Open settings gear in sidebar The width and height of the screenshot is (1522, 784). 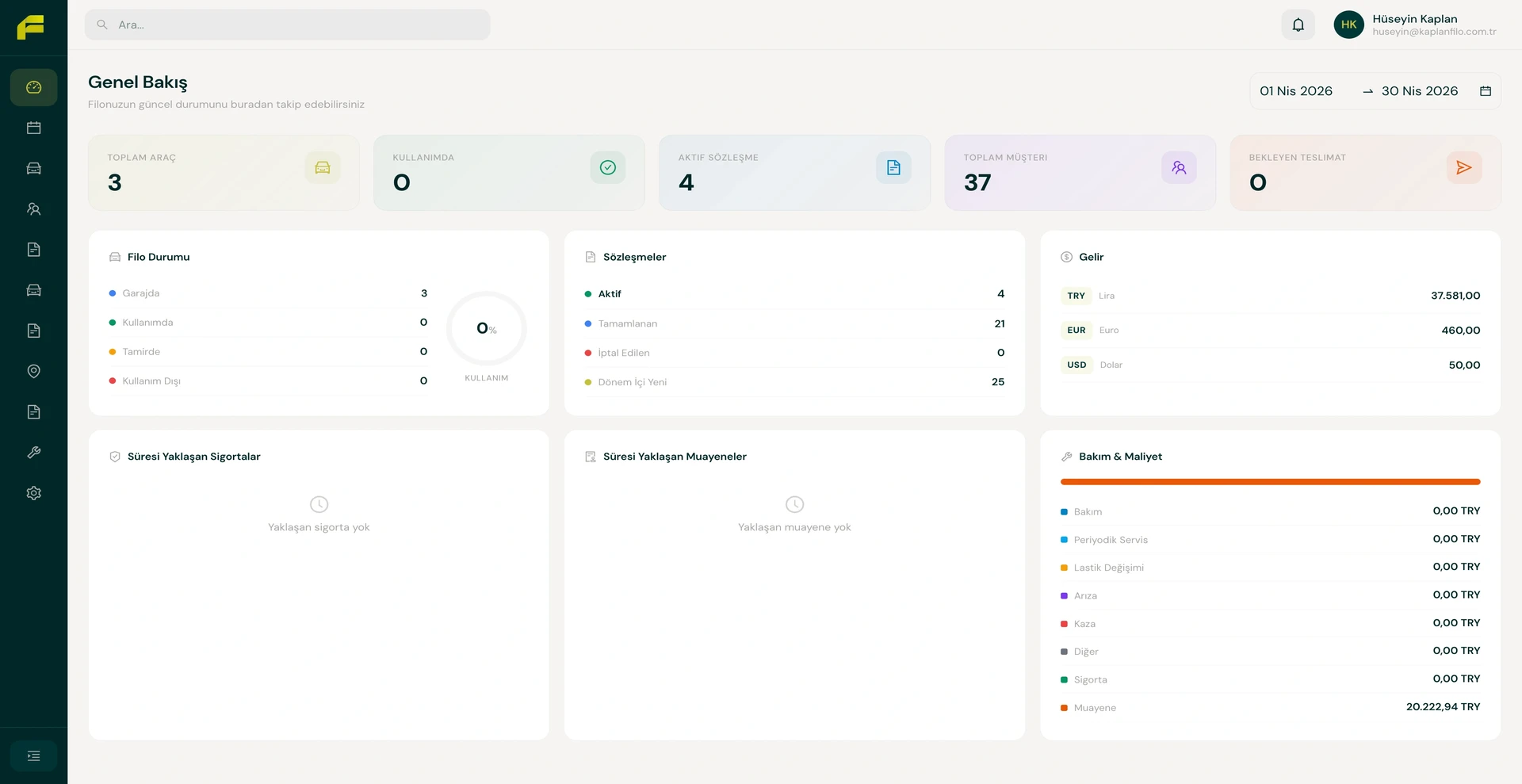pos(33,493)
